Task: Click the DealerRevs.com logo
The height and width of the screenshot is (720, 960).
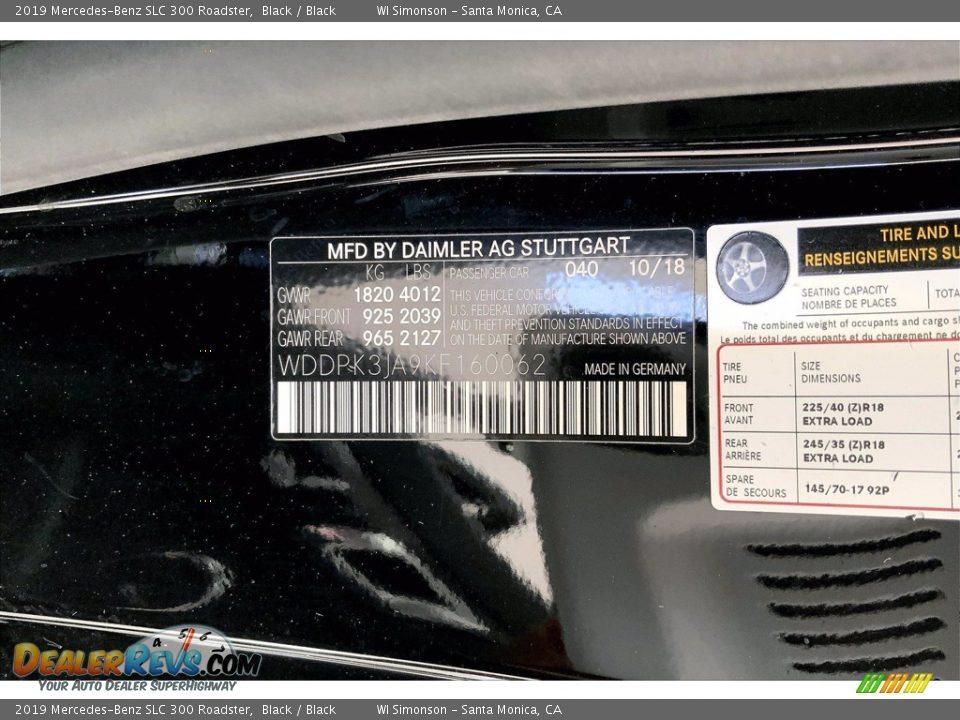Action: click(x=137, y=660)
